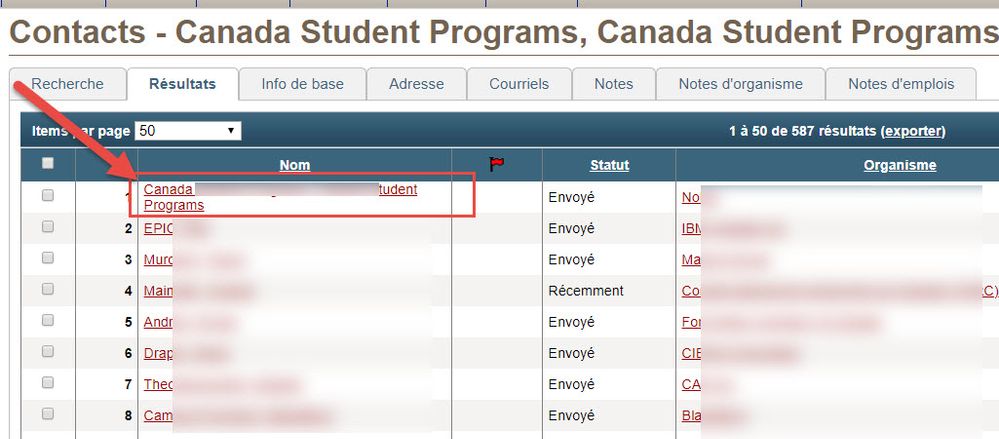Select the checkbox in row 3
This screenshot has height=439, width=999.
[48, 258]
